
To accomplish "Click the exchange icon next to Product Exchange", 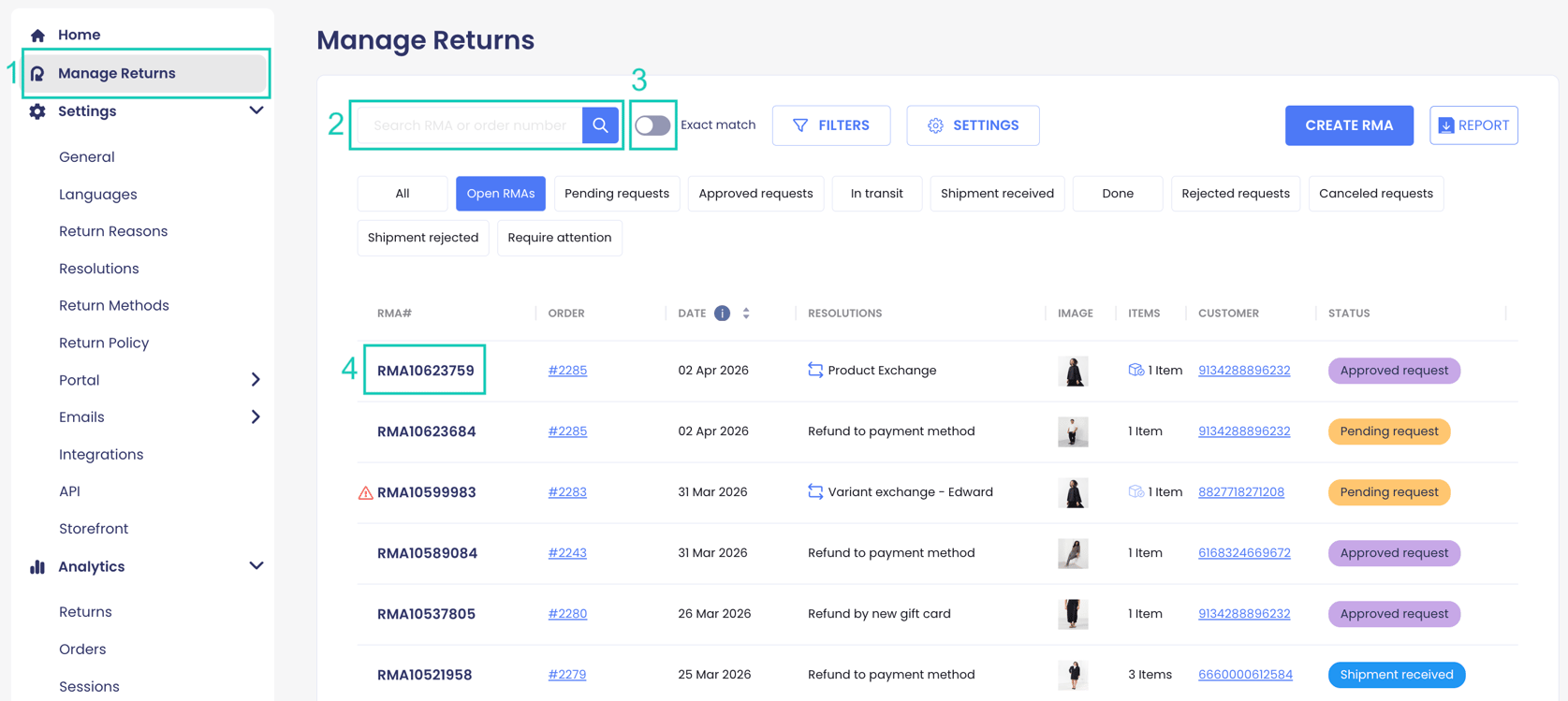I will pyautogui.click(x=815, y=371).
